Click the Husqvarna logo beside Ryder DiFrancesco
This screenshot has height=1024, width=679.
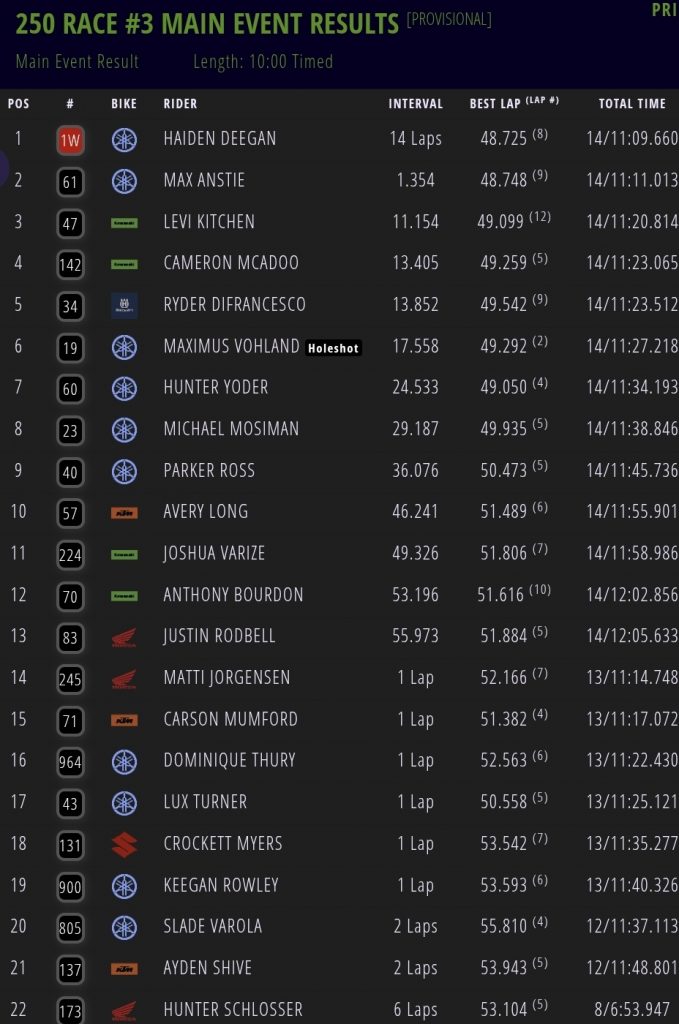(x=124, y=305)
